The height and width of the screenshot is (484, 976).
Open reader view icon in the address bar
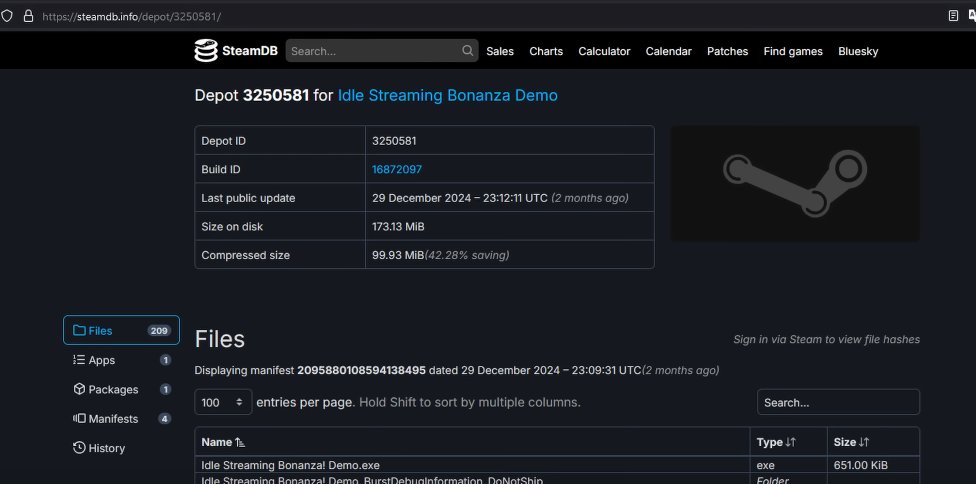953,16
